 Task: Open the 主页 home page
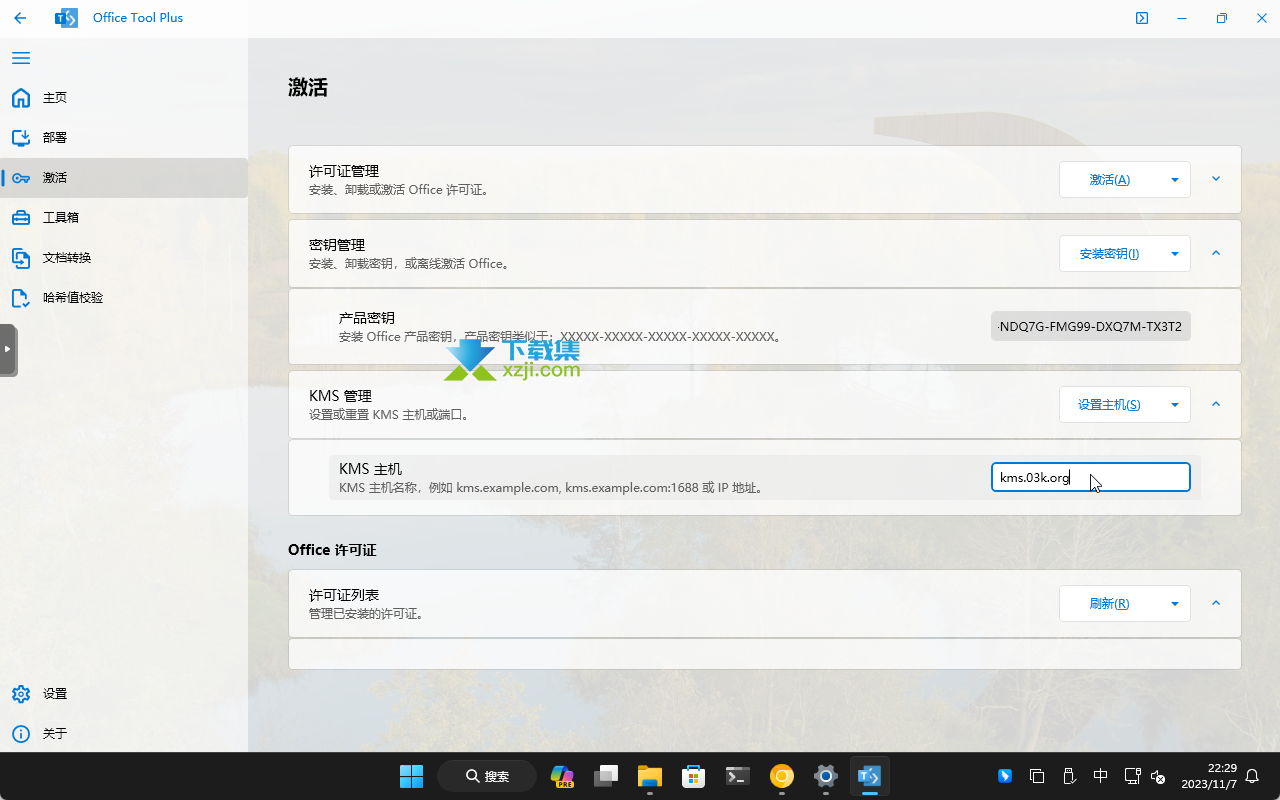[124, 98]
